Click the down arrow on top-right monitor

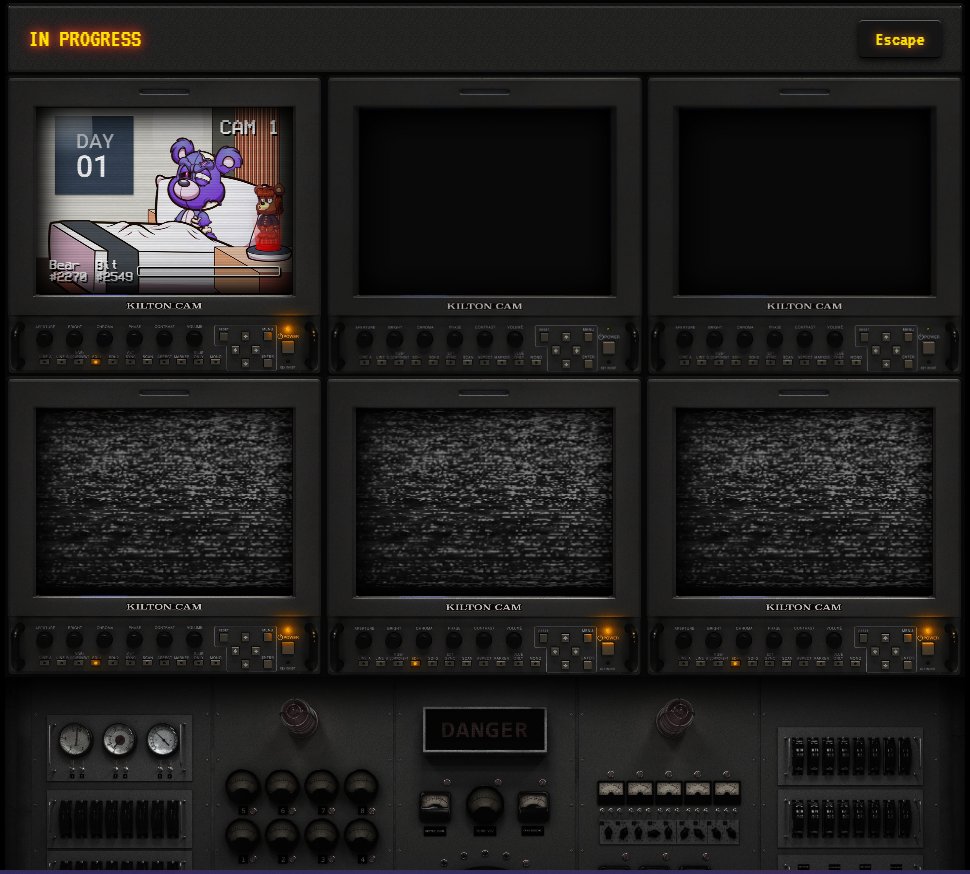[x=886, y=364]
